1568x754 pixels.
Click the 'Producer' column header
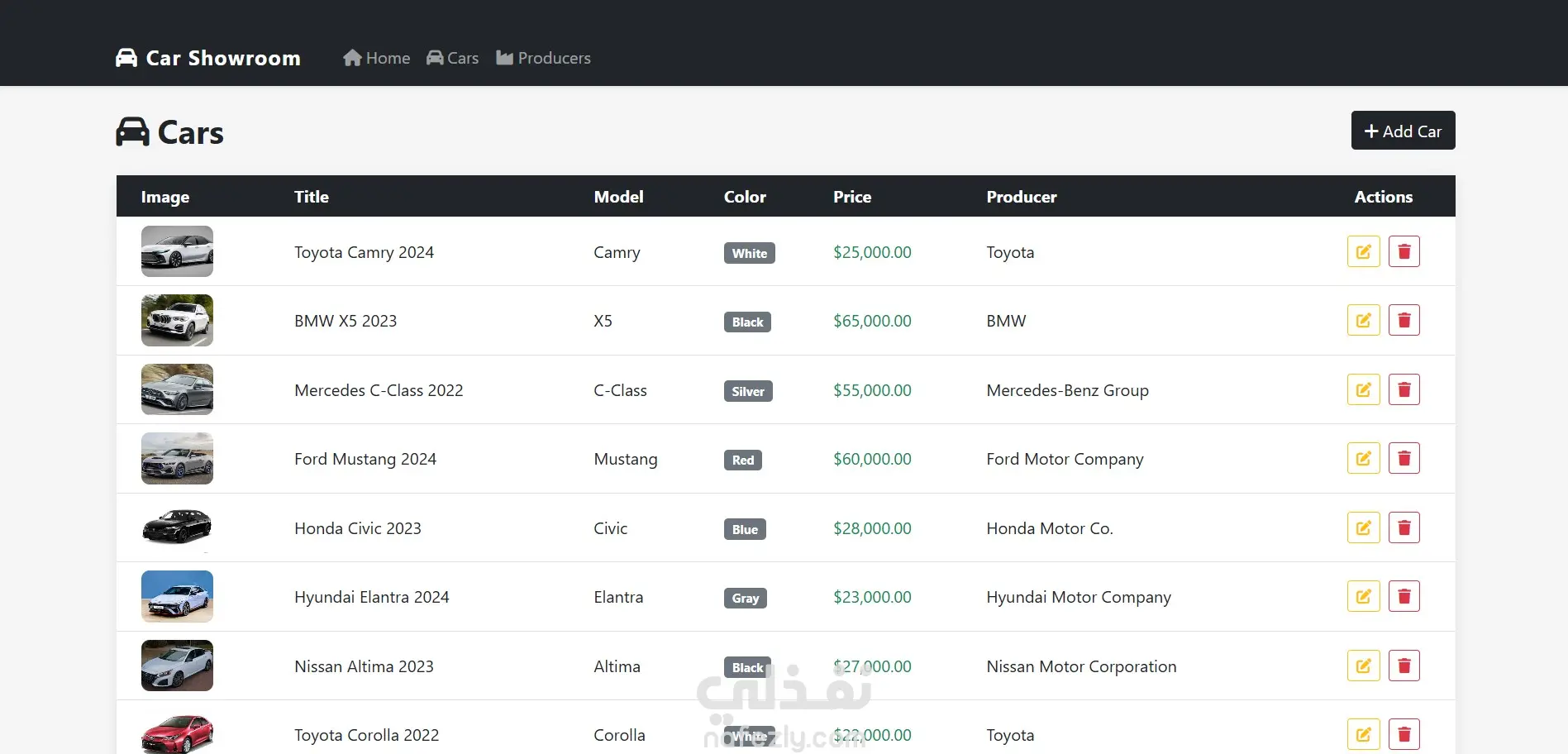1022,197
